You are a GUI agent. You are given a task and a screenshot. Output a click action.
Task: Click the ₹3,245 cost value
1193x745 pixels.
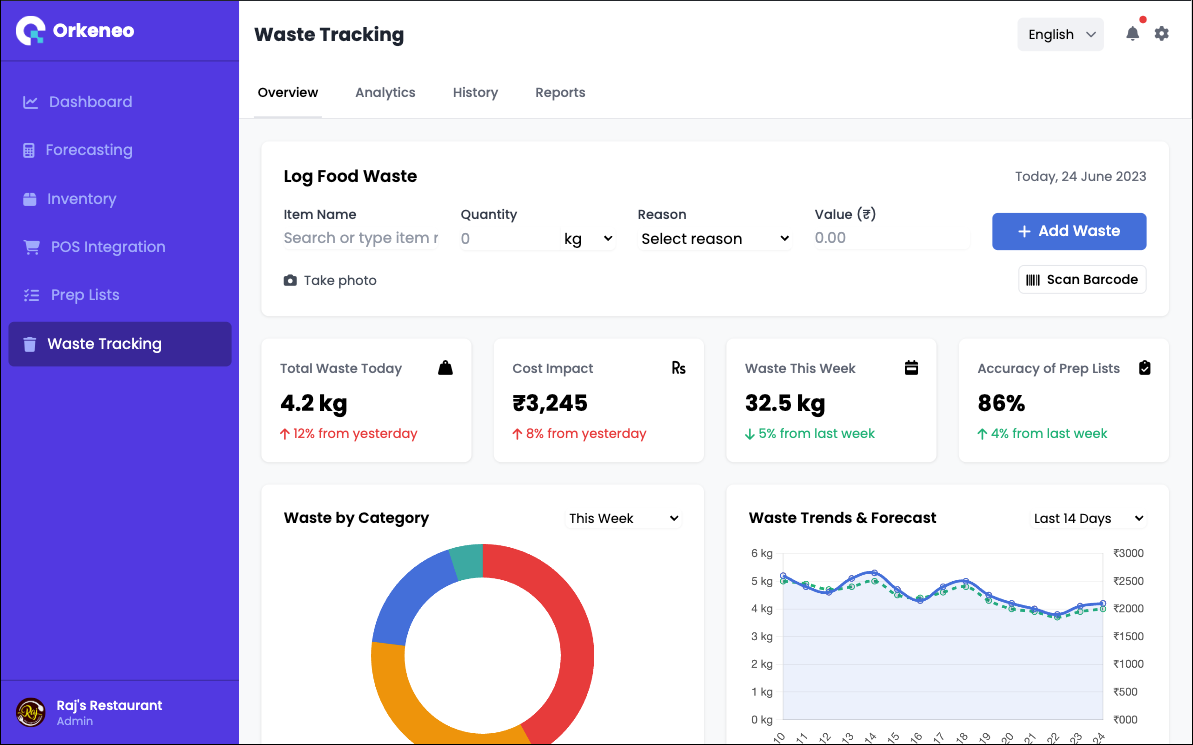coord(550,403)
